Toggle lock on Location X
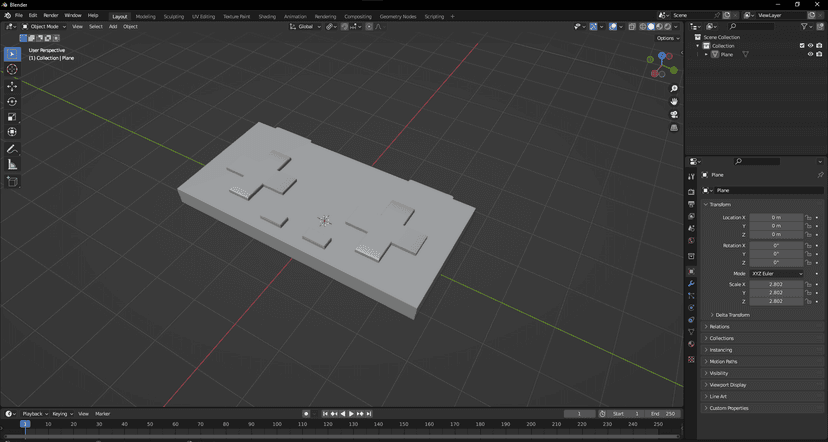Viewport: 828px width, 442px height. pos(808,217)
